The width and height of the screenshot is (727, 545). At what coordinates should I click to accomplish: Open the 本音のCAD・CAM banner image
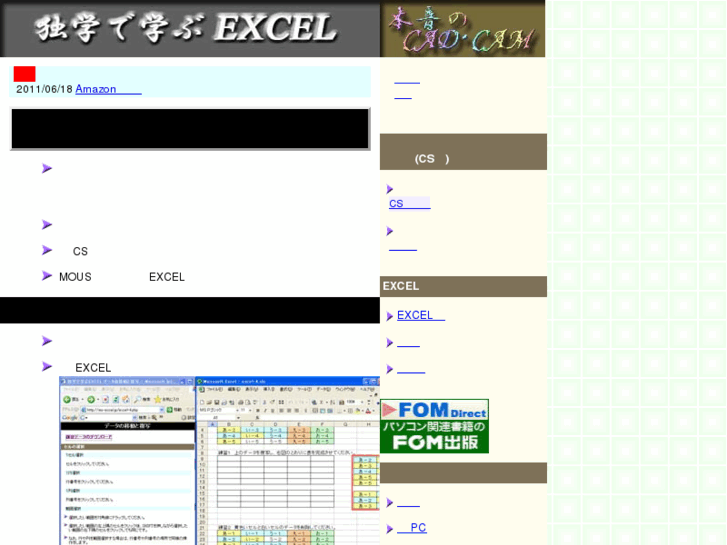(463, 28)
